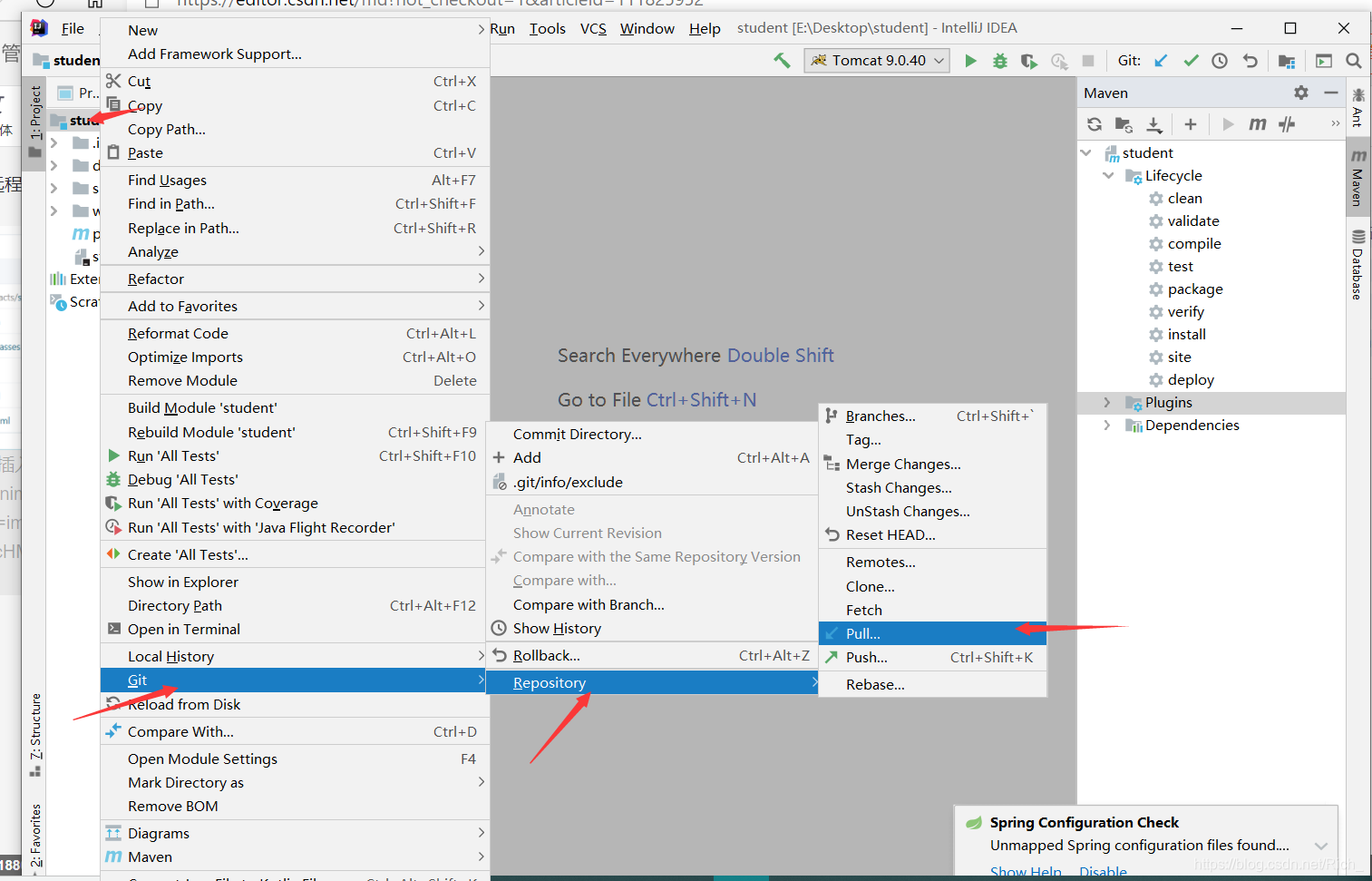Click Maven download sources icon
Image resolution: width=1372 pixels, height=881 pixels.
coord(1154,124)
